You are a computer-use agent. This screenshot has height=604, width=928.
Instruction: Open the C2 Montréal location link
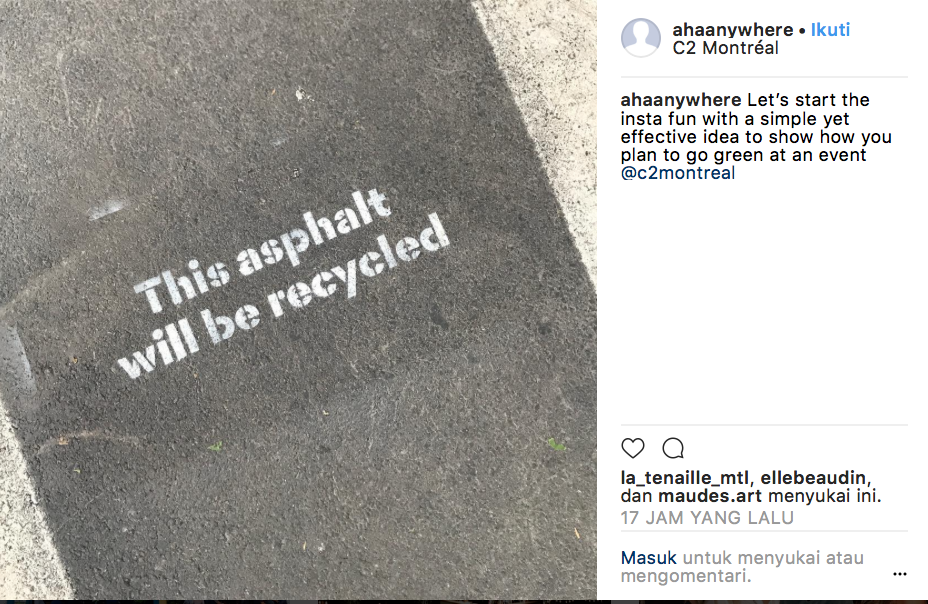pyautogui.click(x=726, y=48)
